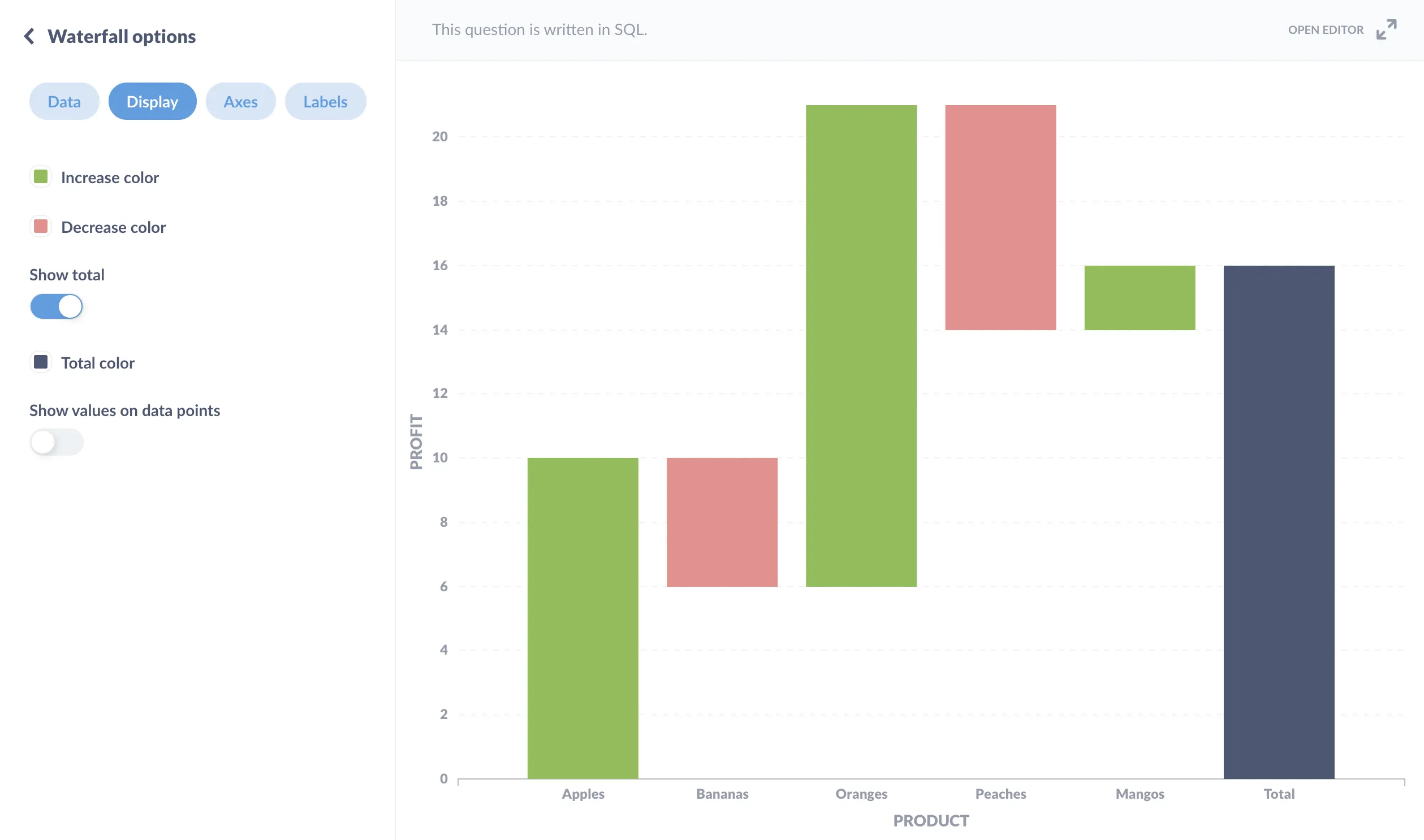1424x840 pixels.
Task: Select the Bananas decrease bar
Action: click(x=722, y=521)
